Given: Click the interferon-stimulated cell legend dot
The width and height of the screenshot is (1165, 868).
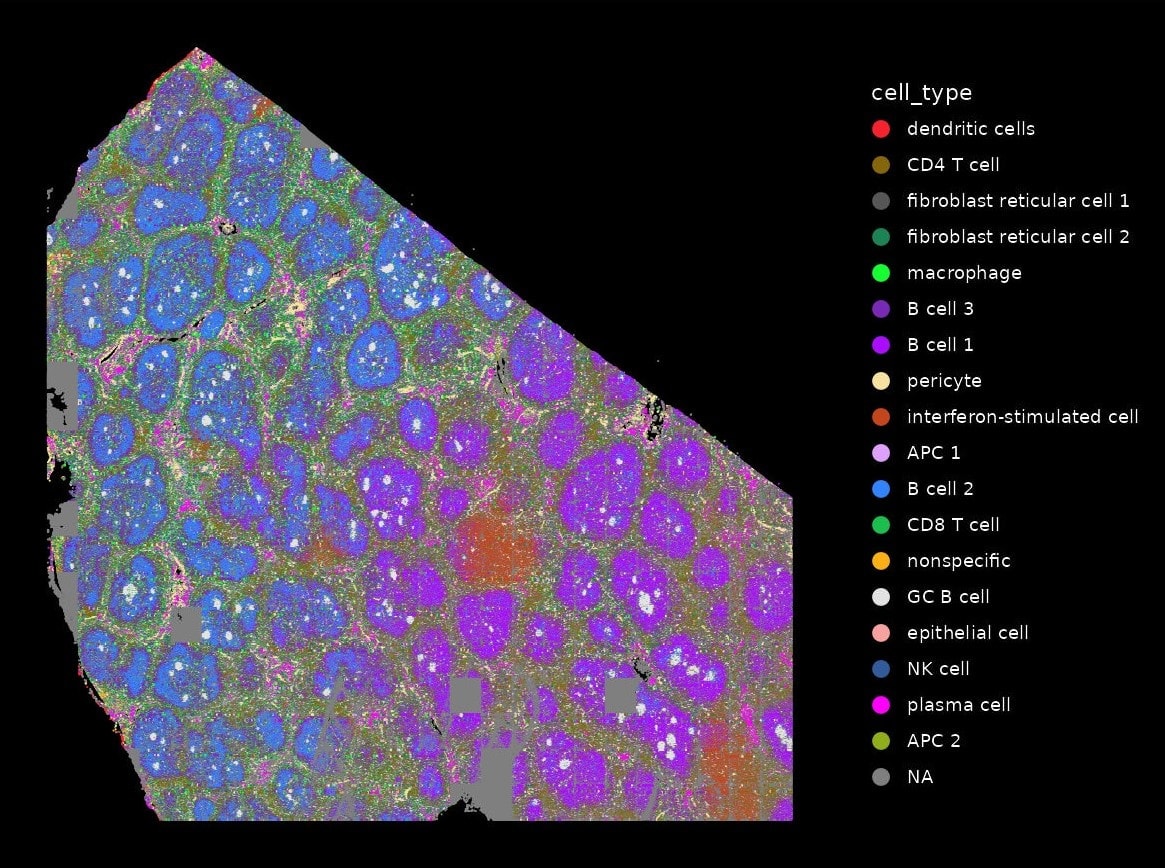Looking at the screenshot, I should pos(880,417).
